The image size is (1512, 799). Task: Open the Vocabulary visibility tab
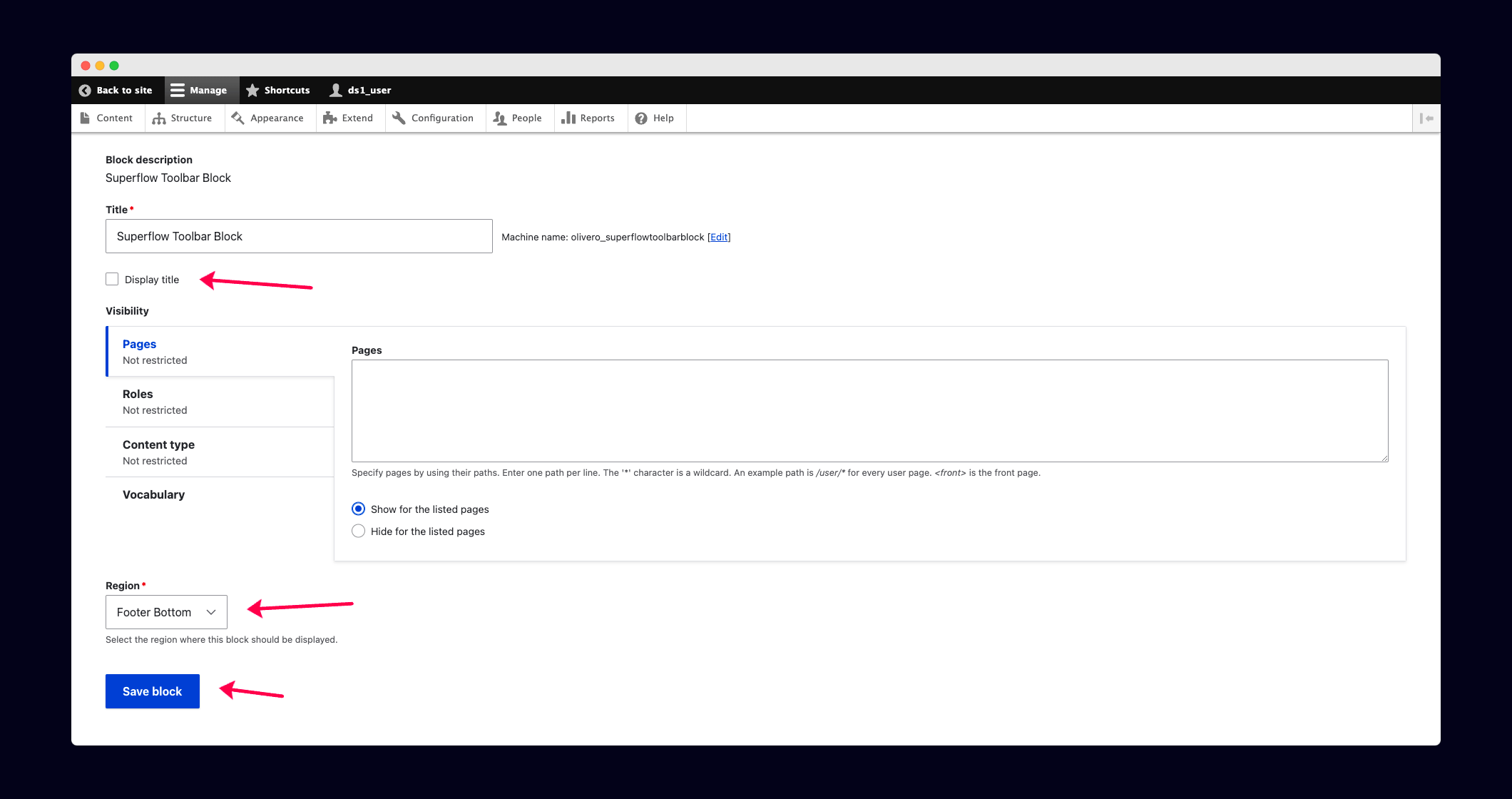(x=220, y=494)
